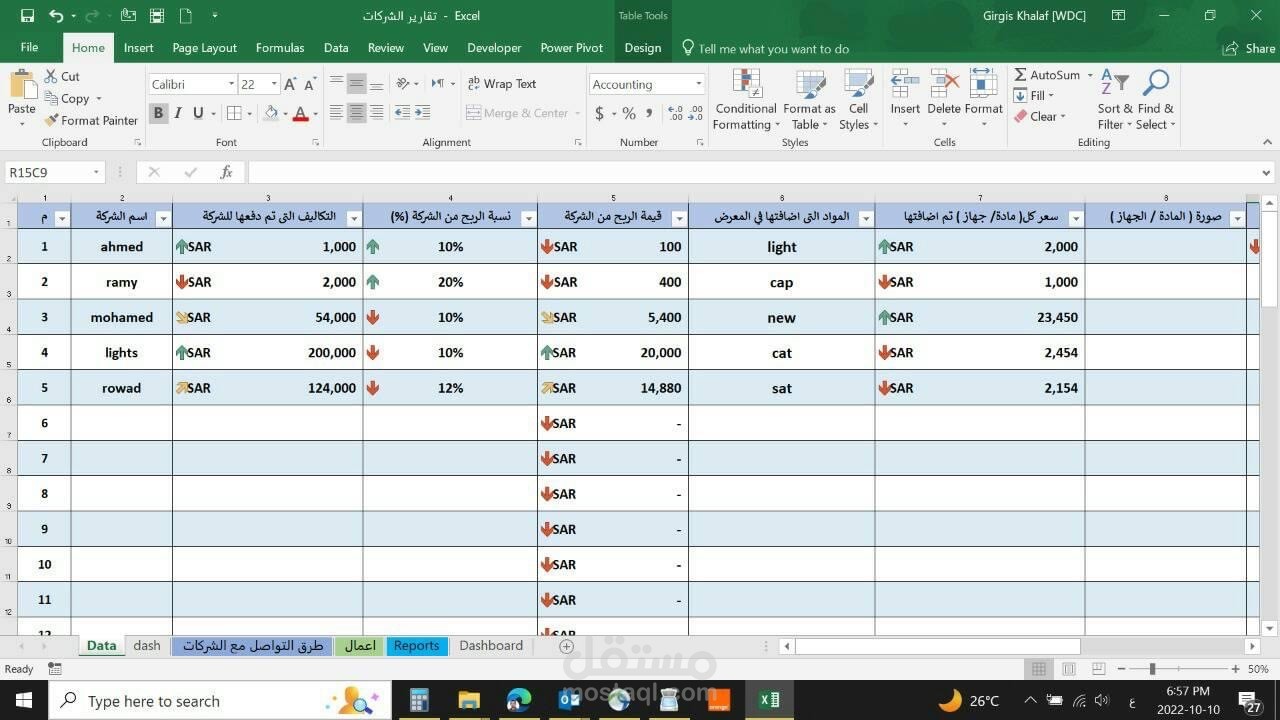Open the Format cells menu
The height and width of the screenshot is (720, 1280).
click(983, 100)
